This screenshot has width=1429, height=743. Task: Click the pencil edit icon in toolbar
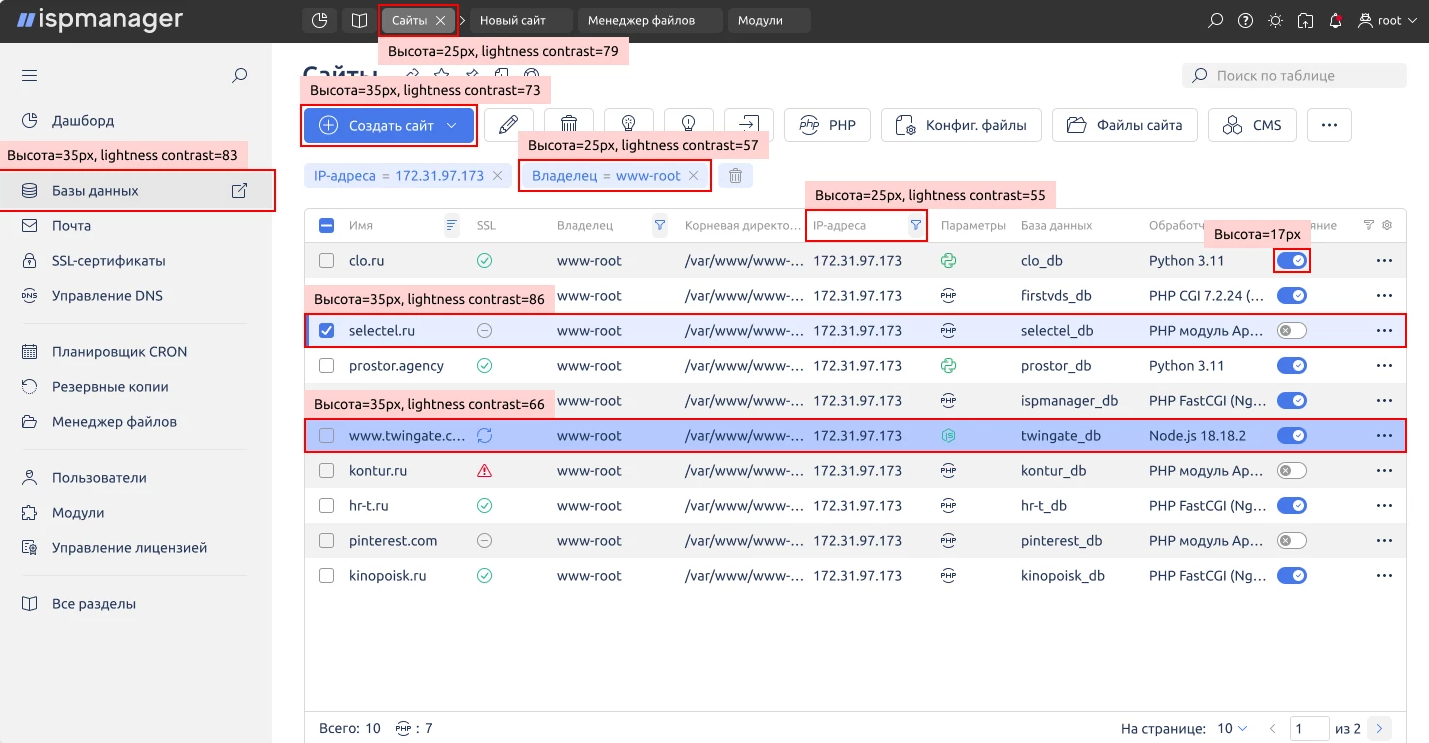click(508, 125)
